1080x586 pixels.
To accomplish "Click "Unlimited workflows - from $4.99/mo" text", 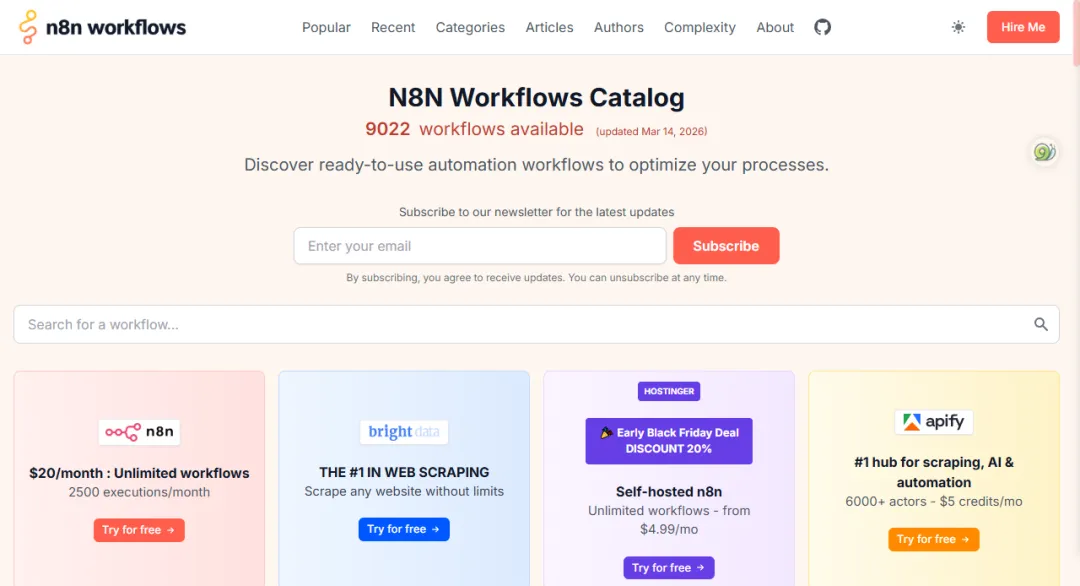I will coord(669,520).
